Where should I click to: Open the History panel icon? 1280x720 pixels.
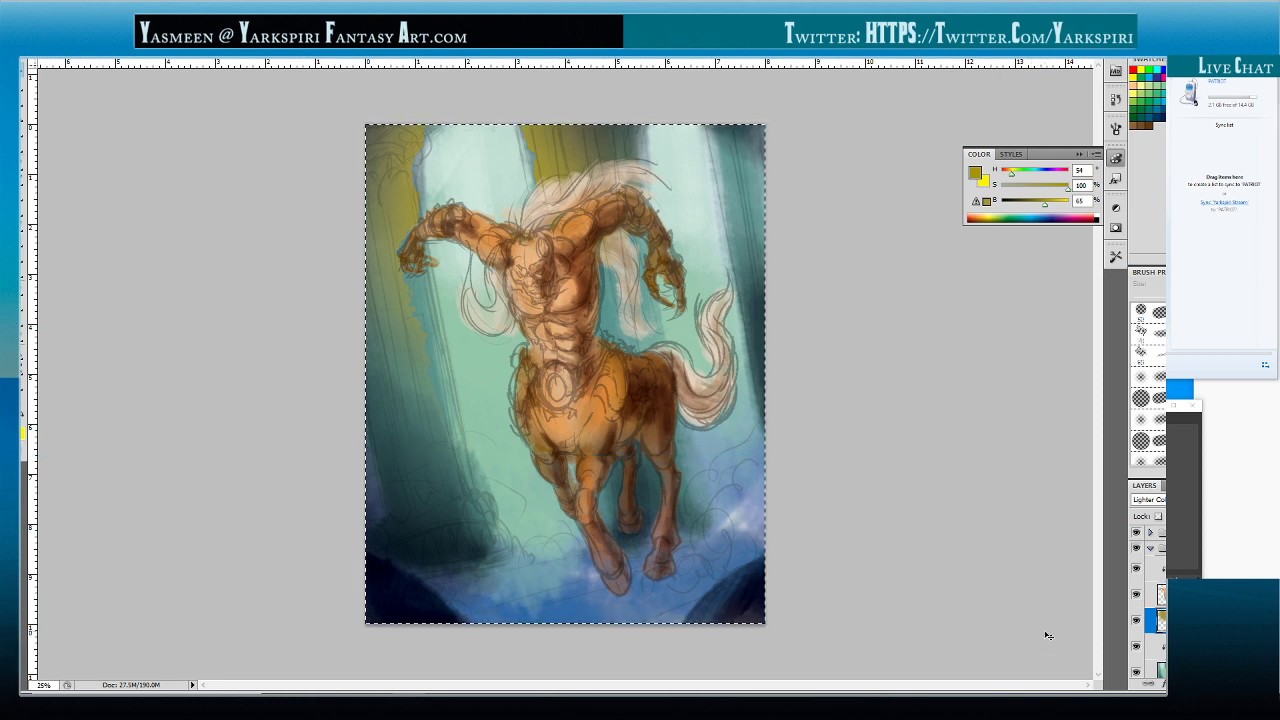click(x=1116, y=100)
